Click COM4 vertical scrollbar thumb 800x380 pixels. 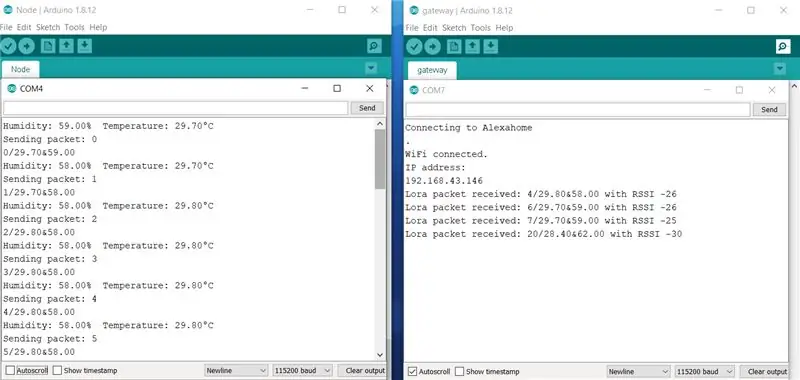(x=380, y=159)
